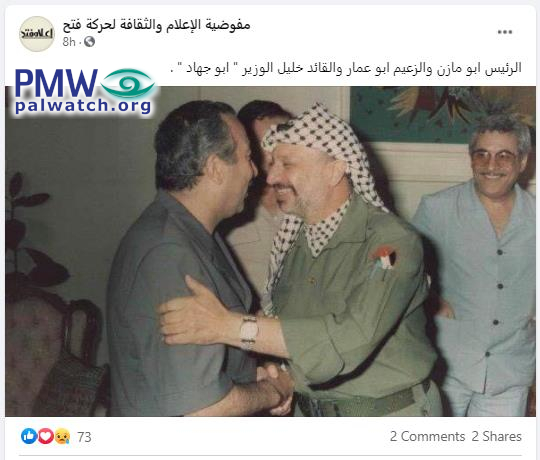Viewport: 540px width, 460px height.
Task: Open the post options three-dot menu
Action: point(505,32)
